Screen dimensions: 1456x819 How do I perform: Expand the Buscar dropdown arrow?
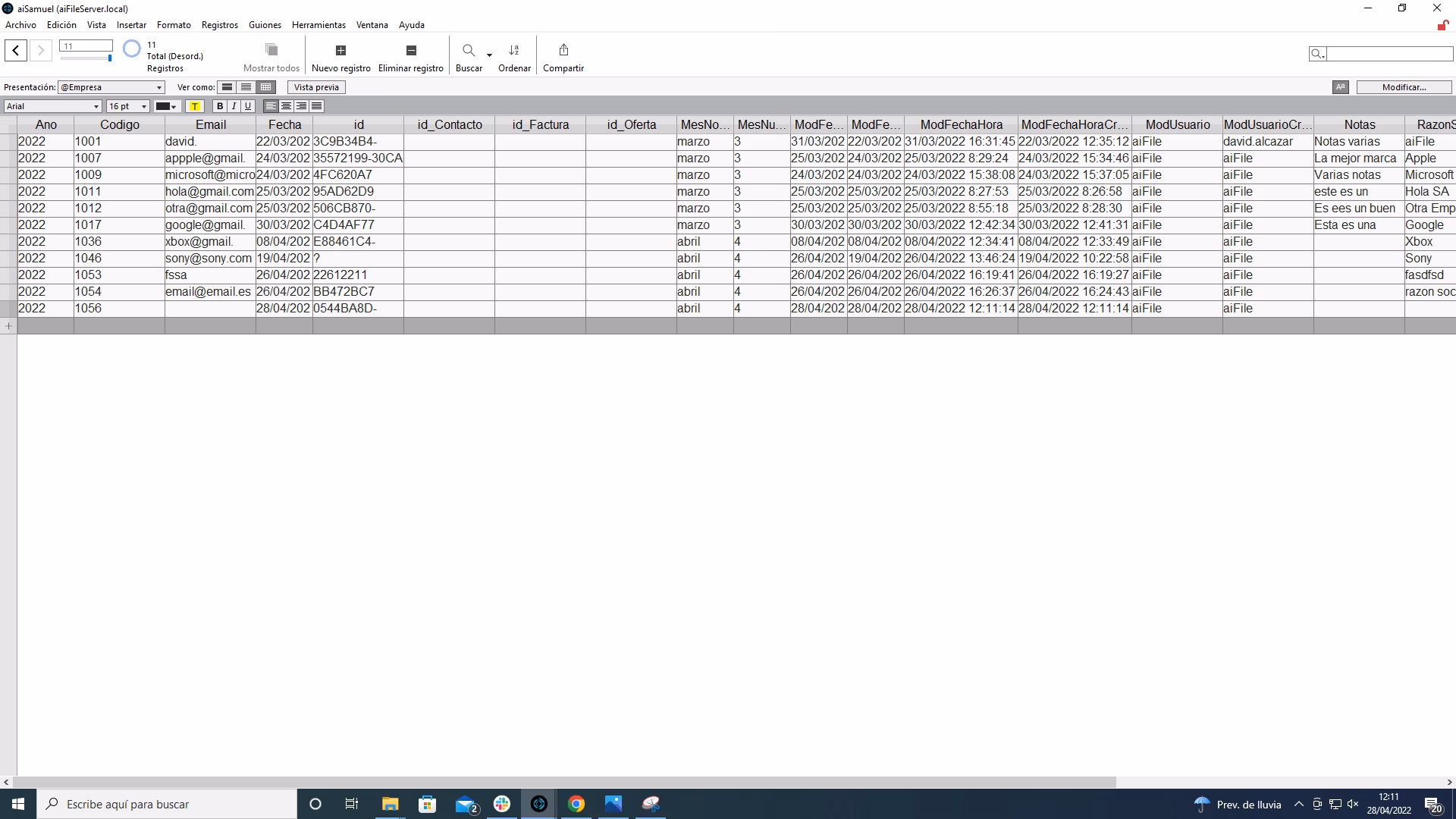coord(489,55)
